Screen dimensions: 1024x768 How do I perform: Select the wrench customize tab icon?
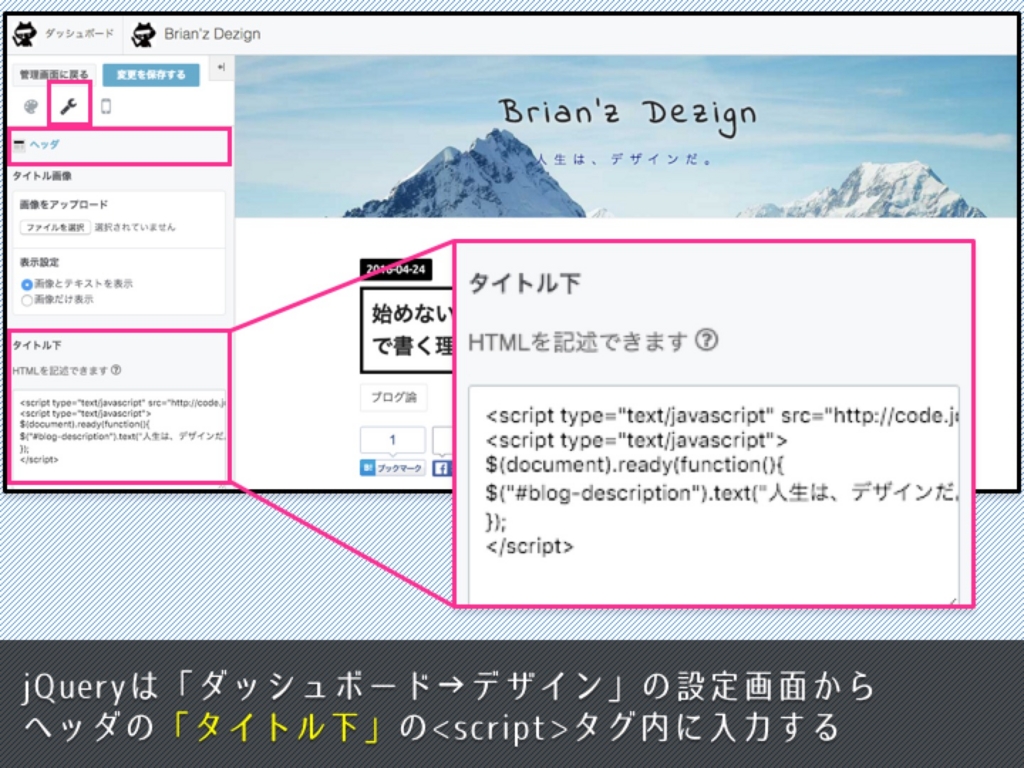point(69,105)
